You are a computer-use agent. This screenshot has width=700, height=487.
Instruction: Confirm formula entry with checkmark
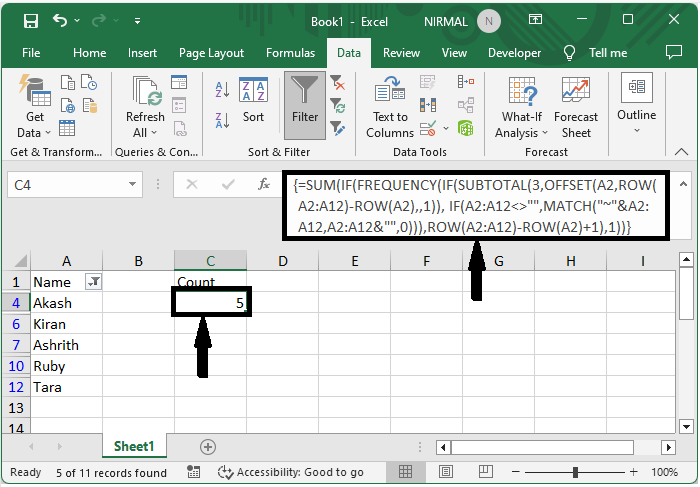pyautogui.click(x=228, y=184)
